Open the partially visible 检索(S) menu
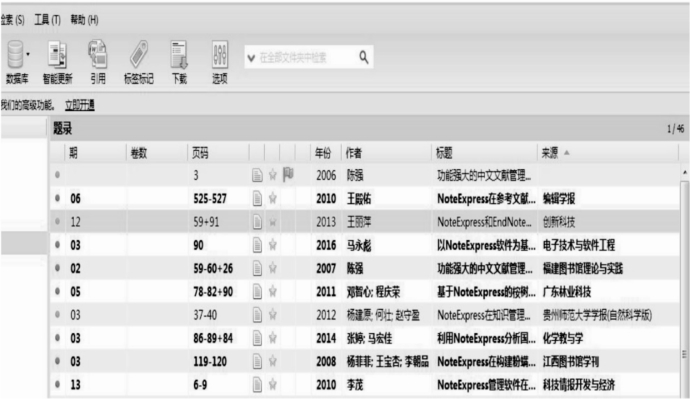This screenshot has width=690, height=399. pyautogui.click(x=12, y=20)
